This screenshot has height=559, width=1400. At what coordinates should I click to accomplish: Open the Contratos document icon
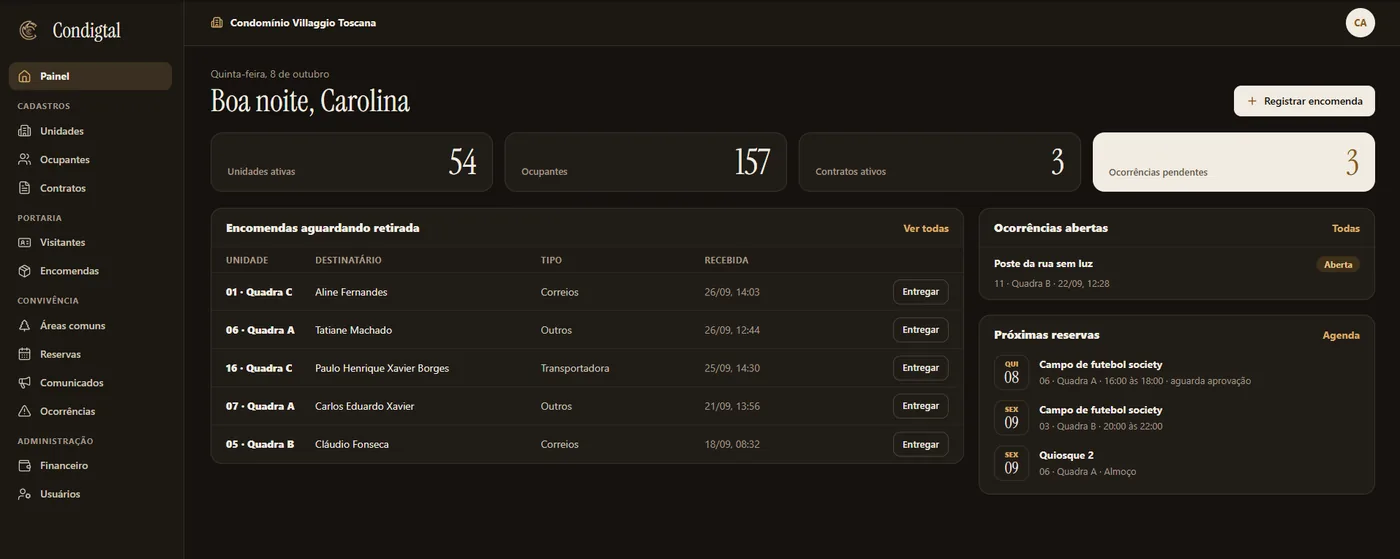click(x=25, y=188)
